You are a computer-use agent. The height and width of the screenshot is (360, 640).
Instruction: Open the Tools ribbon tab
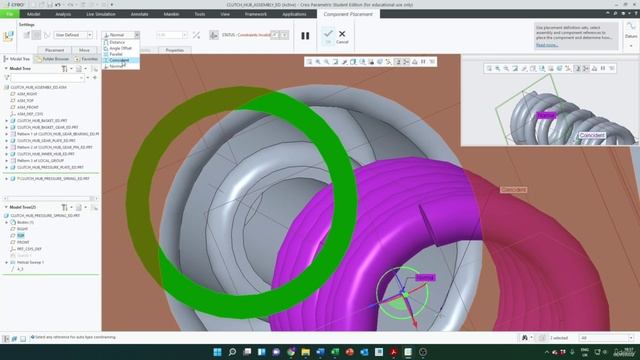click(200, 14)
